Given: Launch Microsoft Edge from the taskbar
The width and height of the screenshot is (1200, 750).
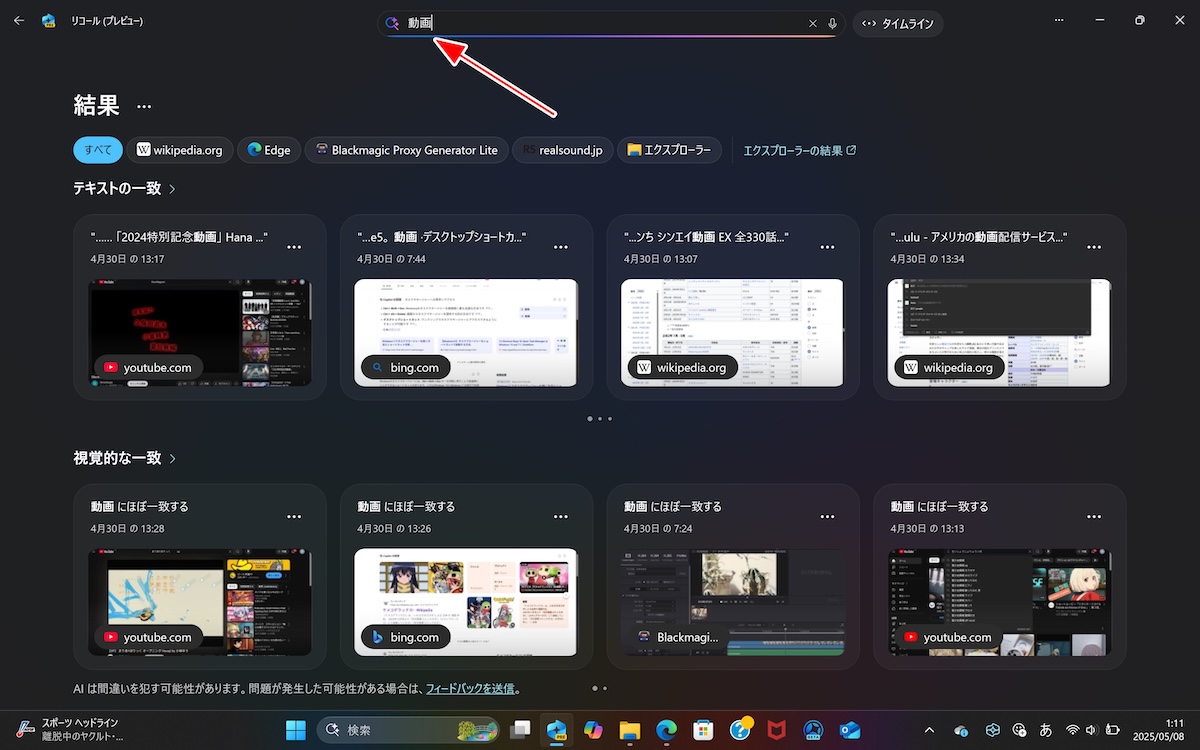Looking at the screenshot, I should coord(666,730).
